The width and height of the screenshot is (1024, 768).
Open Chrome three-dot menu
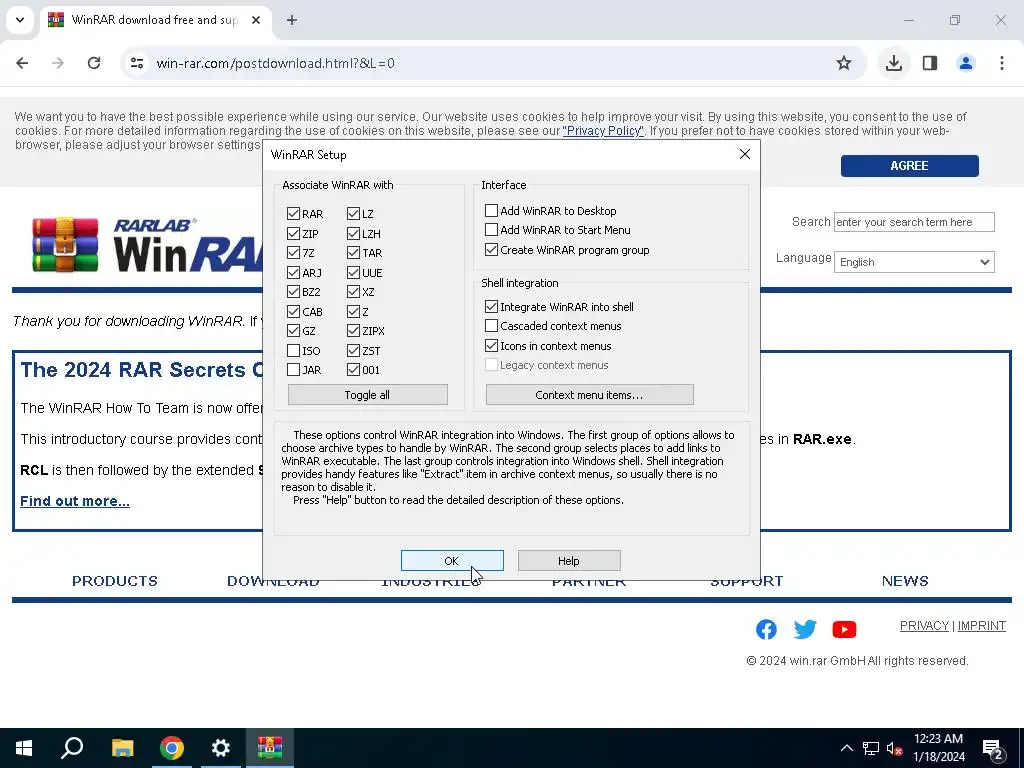pyautogui.click(x=1002, y=63)
